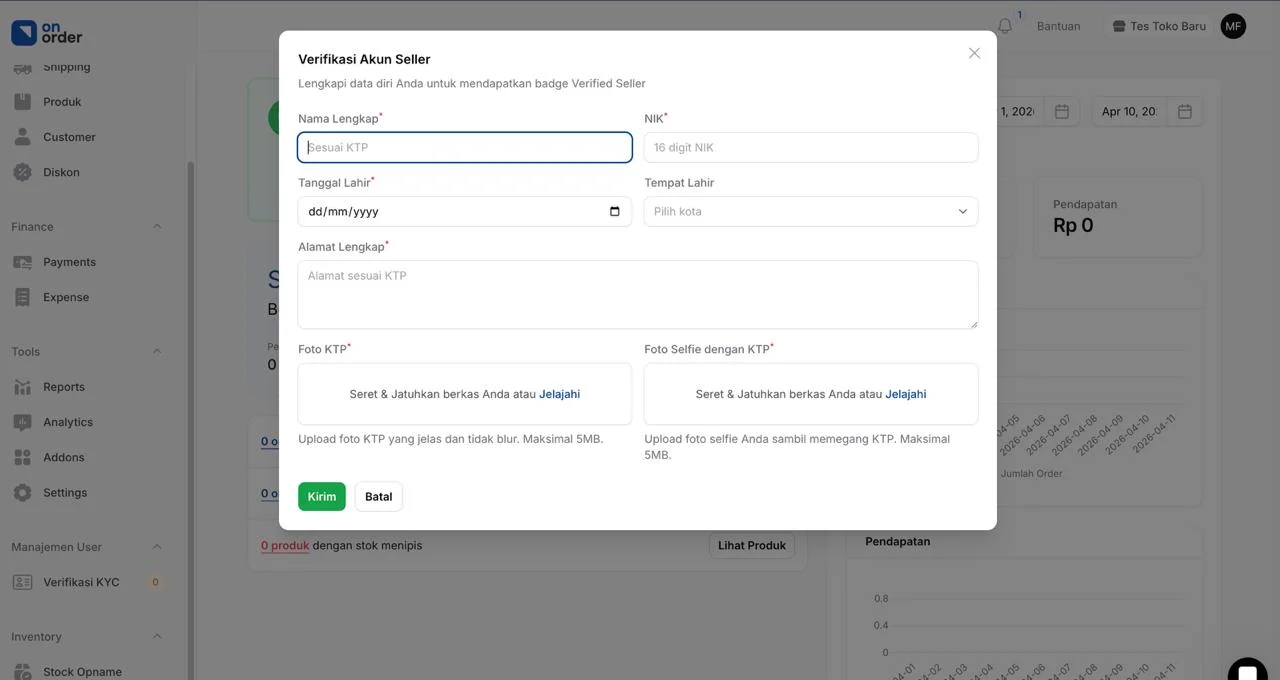Open the Settings menu item

click(65, 492)
